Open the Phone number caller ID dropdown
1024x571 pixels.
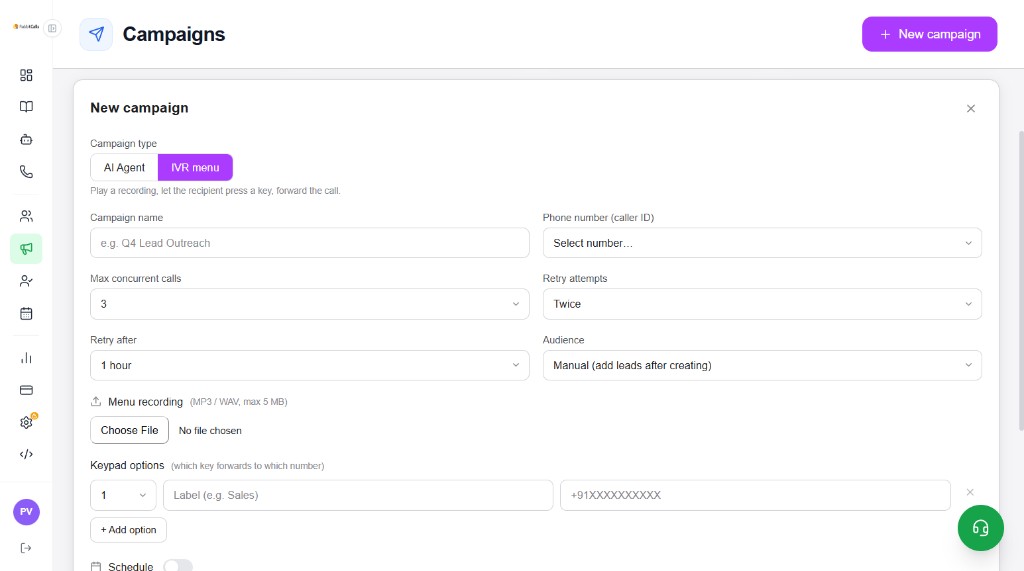point(761,243)
